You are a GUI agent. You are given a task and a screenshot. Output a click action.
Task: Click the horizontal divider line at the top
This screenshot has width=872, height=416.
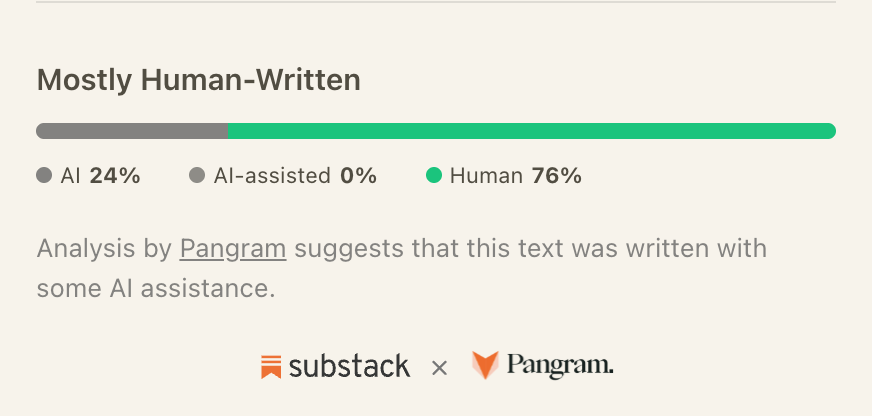[x=436, y=2]
